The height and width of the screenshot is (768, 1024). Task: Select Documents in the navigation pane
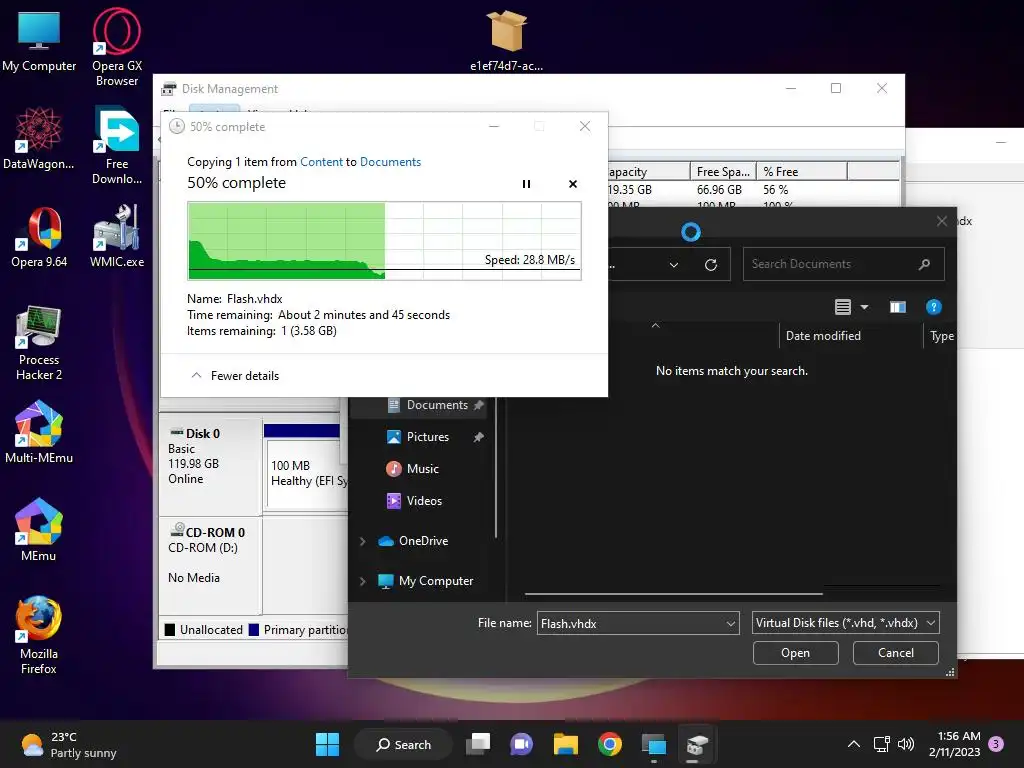click(436, 405)
